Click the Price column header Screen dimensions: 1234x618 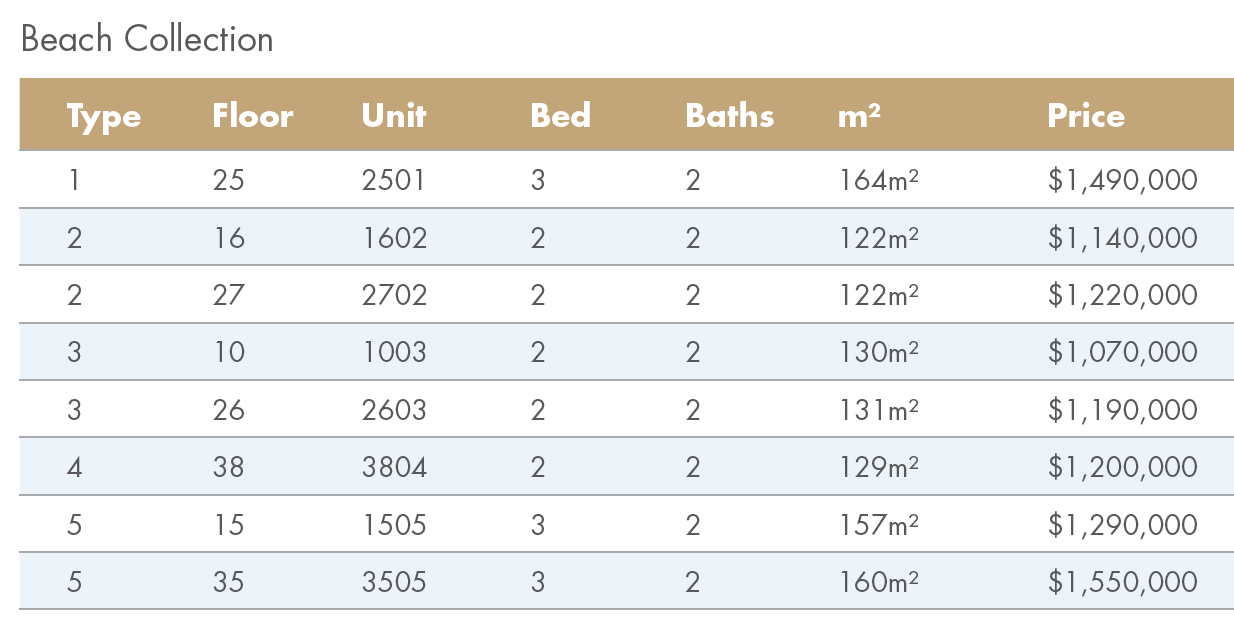click(1085, 116)
